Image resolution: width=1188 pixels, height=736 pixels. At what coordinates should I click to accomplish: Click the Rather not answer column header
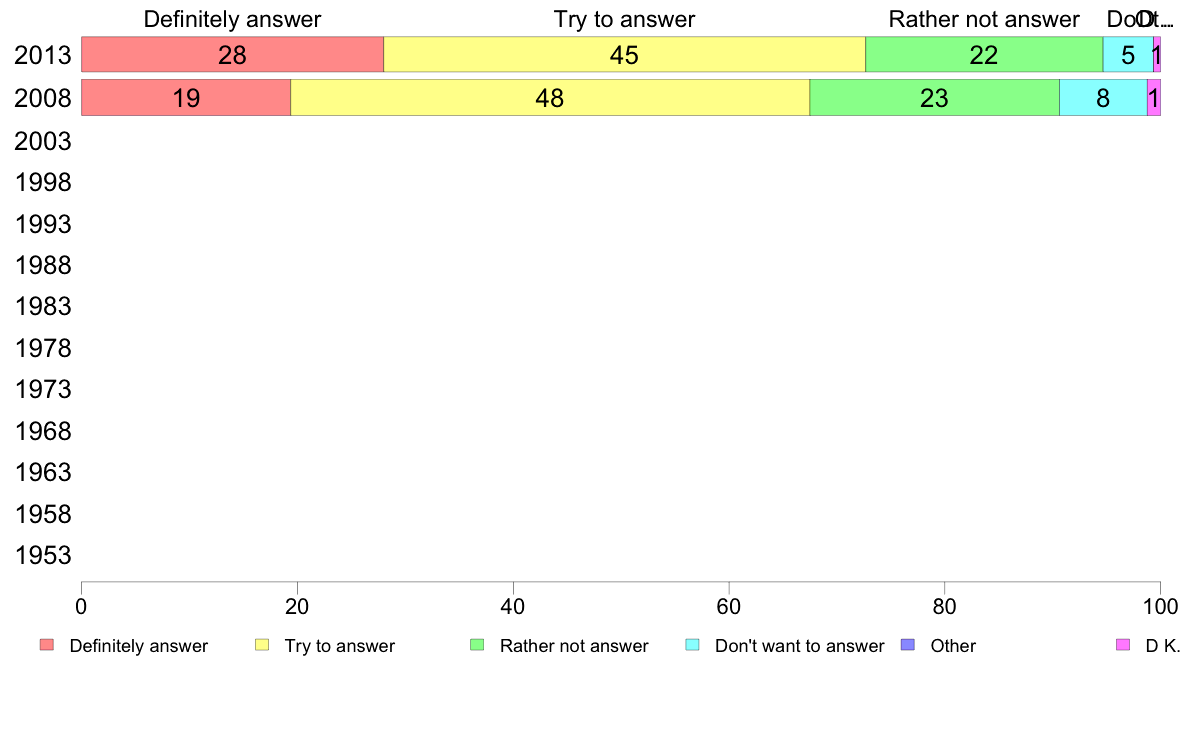983,19
